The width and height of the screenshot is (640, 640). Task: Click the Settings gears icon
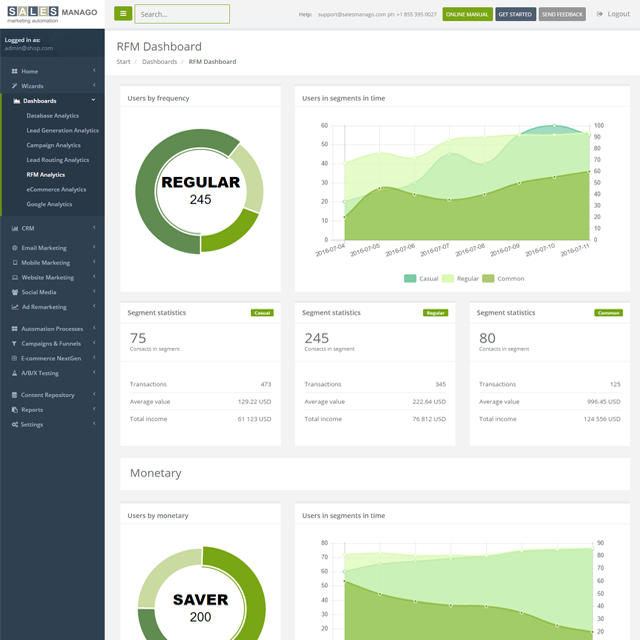[15, 424]
